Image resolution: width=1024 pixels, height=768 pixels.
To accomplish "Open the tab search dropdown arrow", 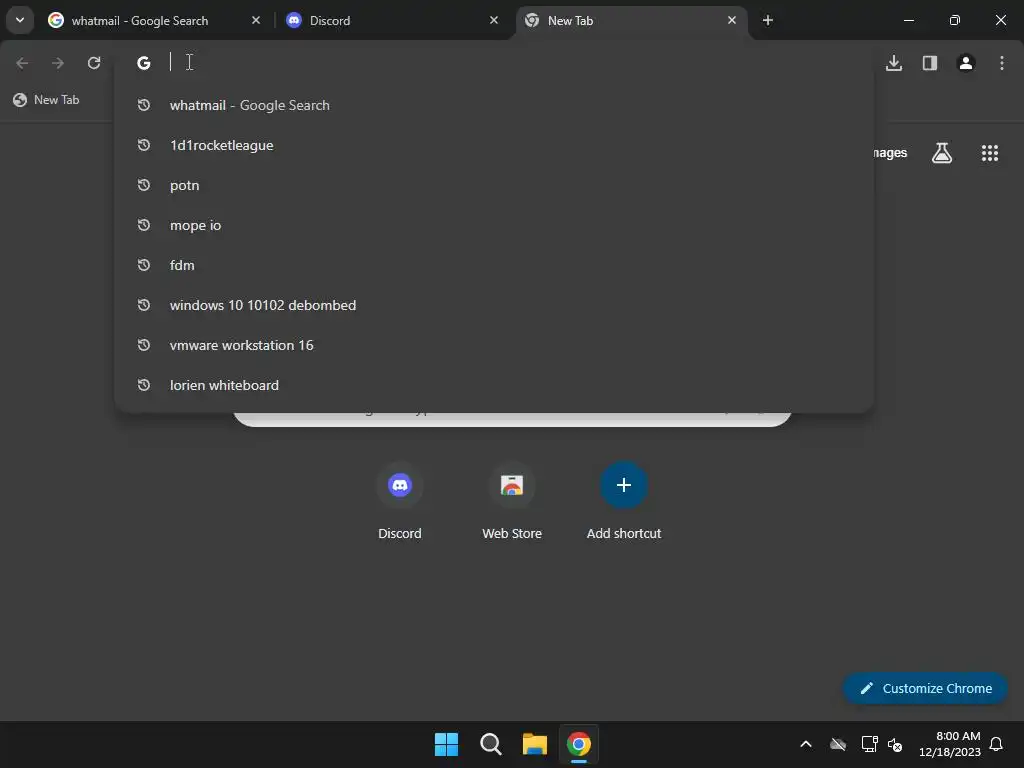I will [20, 20].
